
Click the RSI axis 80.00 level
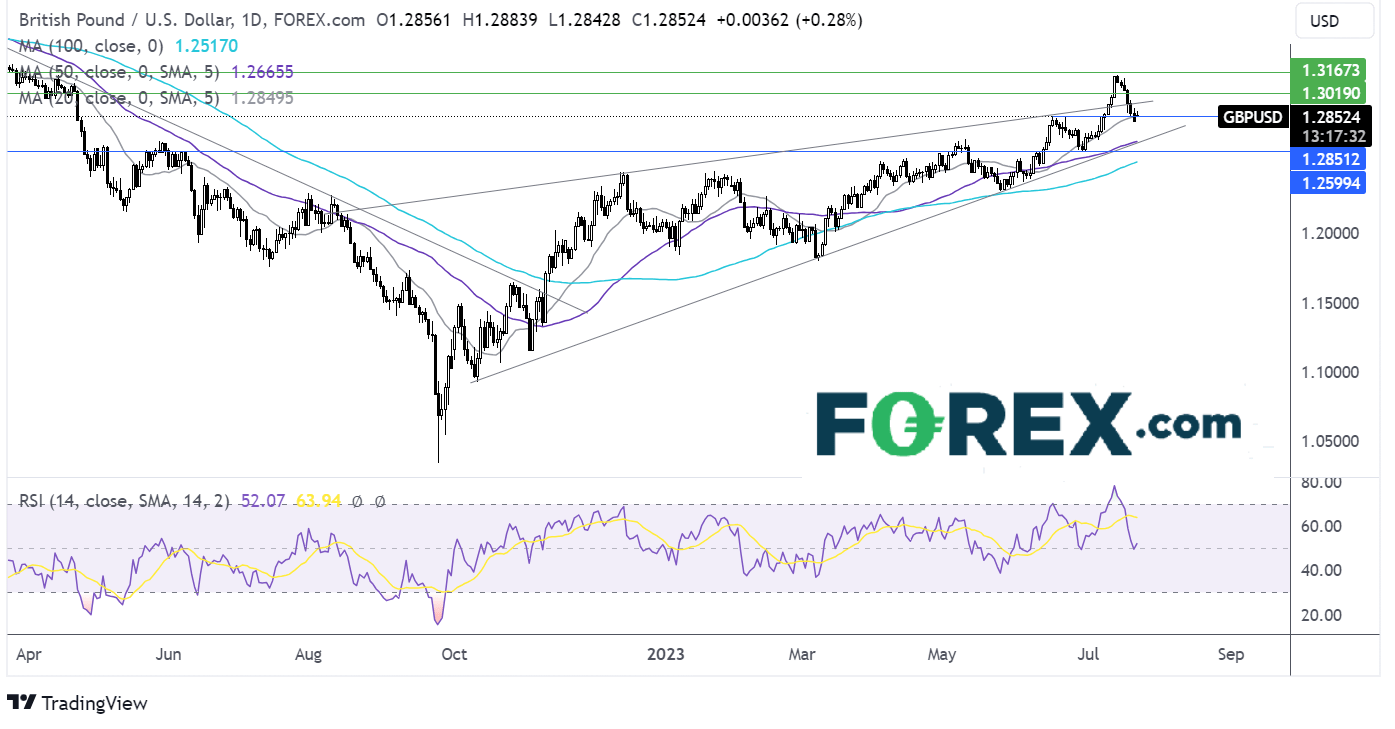pos(1319,483)
